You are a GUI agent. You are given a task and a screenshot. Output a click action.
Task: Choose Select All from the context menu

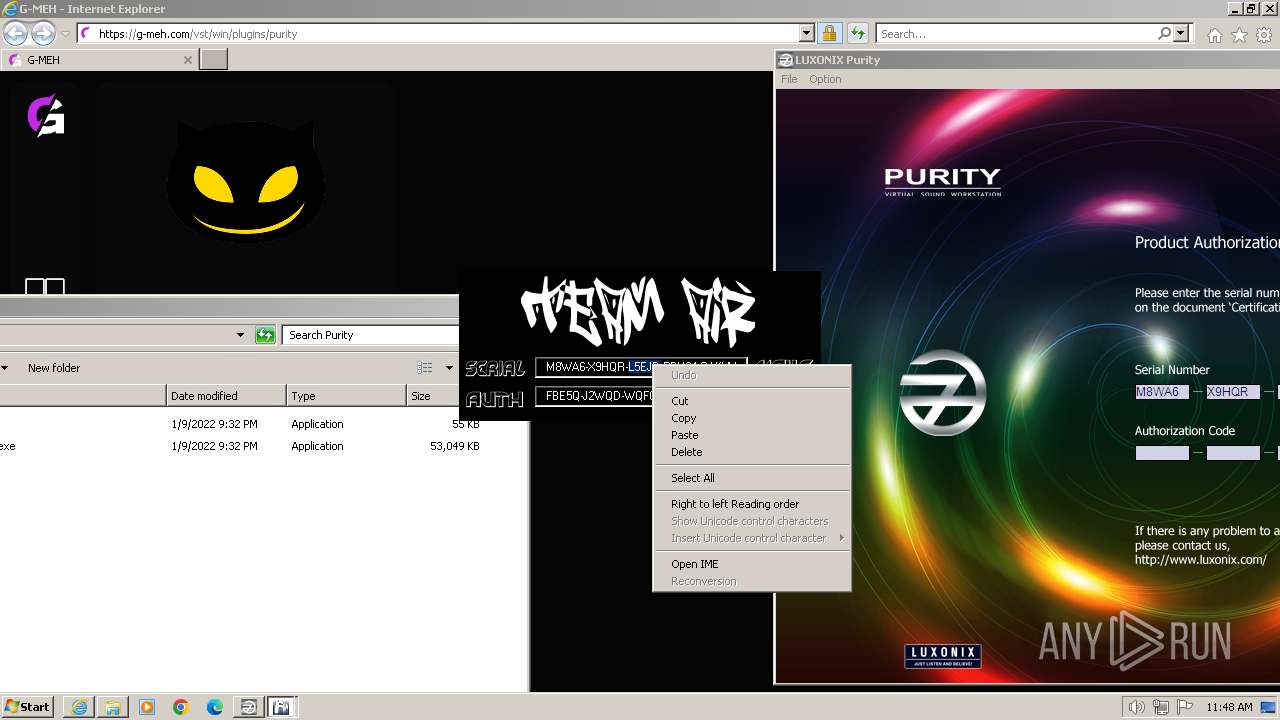pyautogui.click(x=750, y=478)
